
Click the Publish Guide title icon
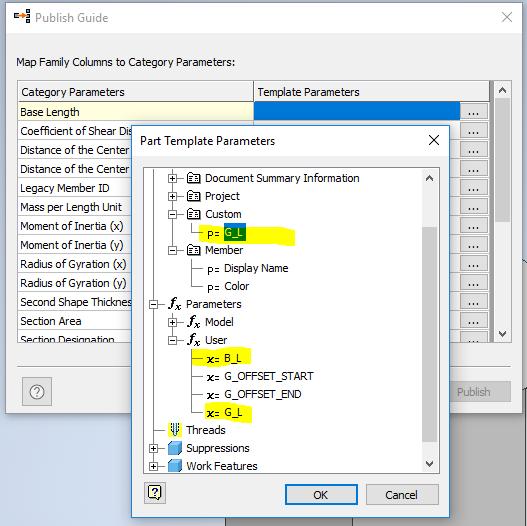[22, 17]
